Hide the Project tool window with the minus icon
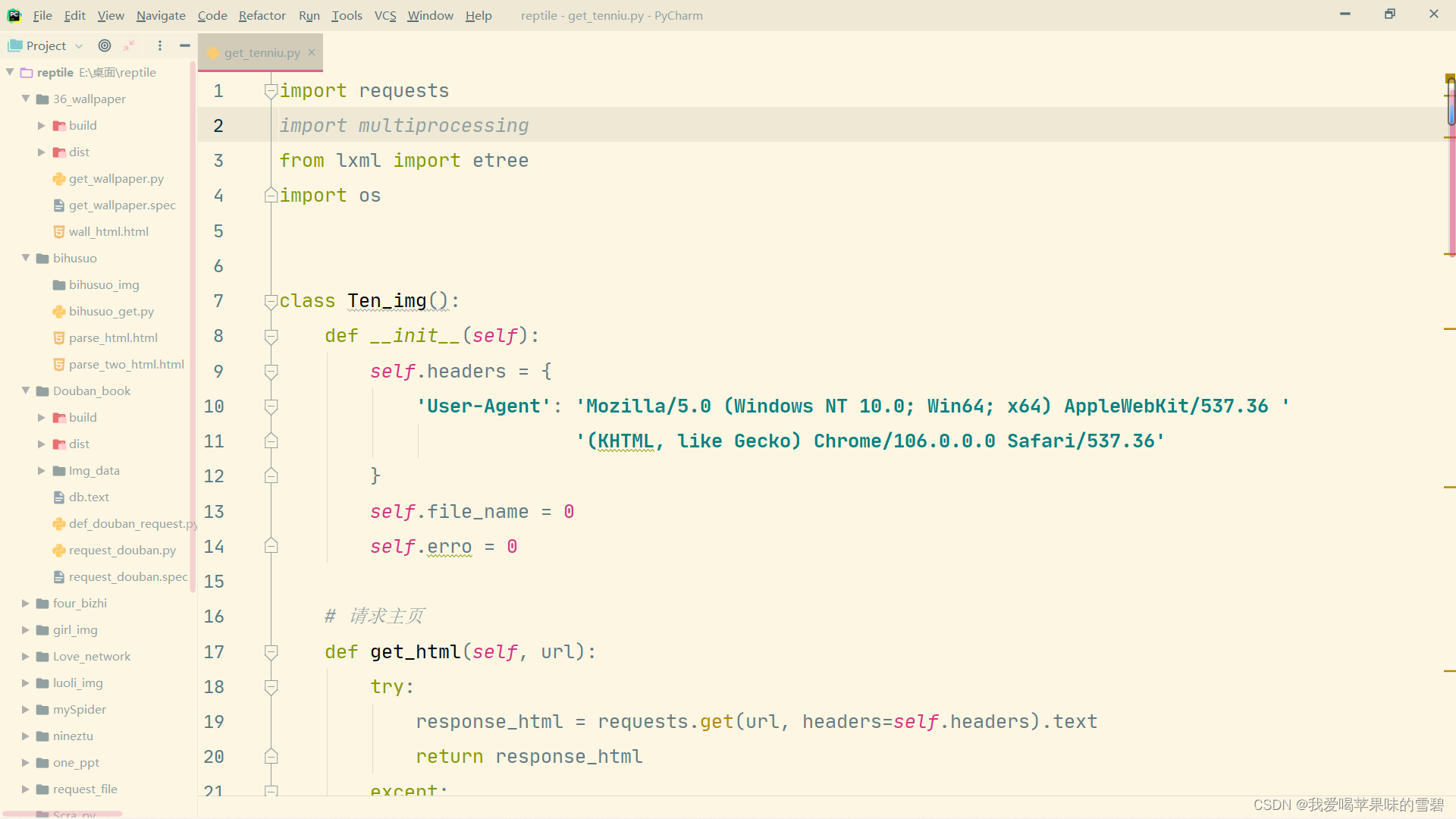The image size is (1456, 819). 184,45
